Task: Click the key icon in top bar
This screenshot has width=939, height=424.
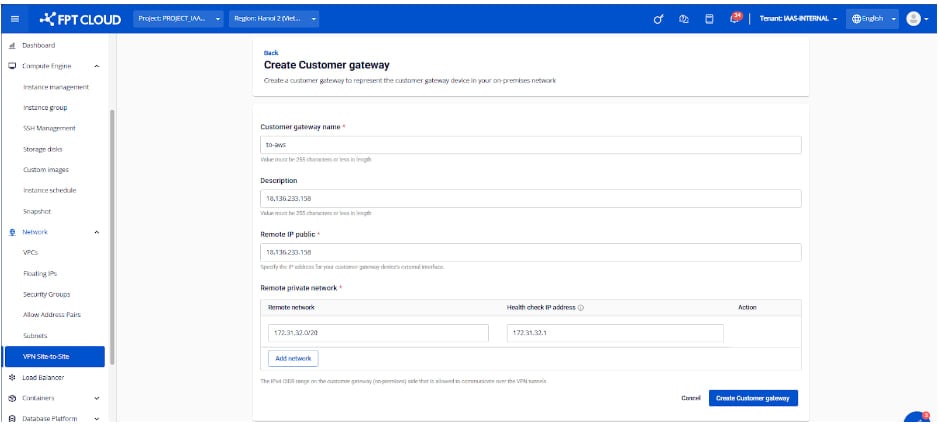Action: 660,18
